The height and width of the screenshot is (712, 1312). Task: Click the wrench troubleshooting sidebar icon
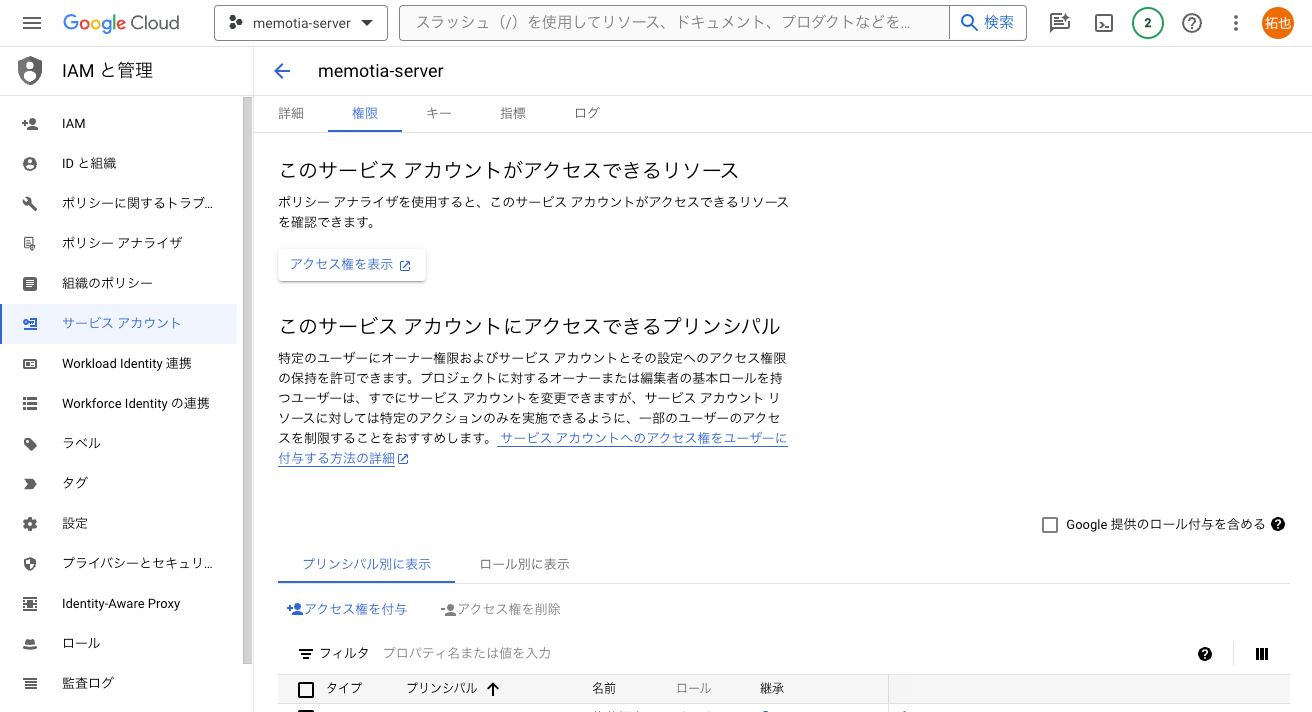(x=30, y=204)
